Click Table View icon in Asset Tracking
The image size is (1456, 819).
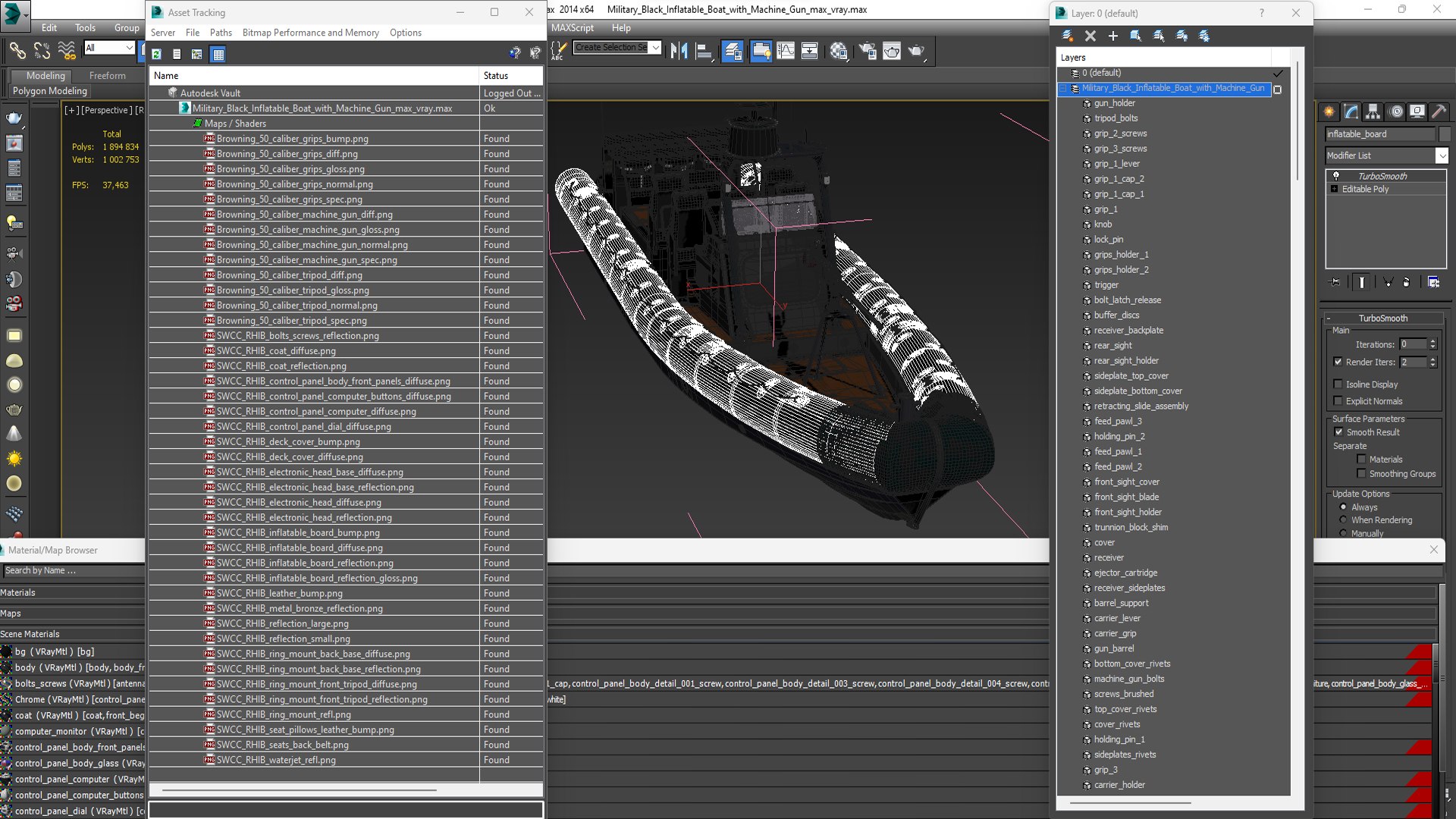tap(218, 54)
